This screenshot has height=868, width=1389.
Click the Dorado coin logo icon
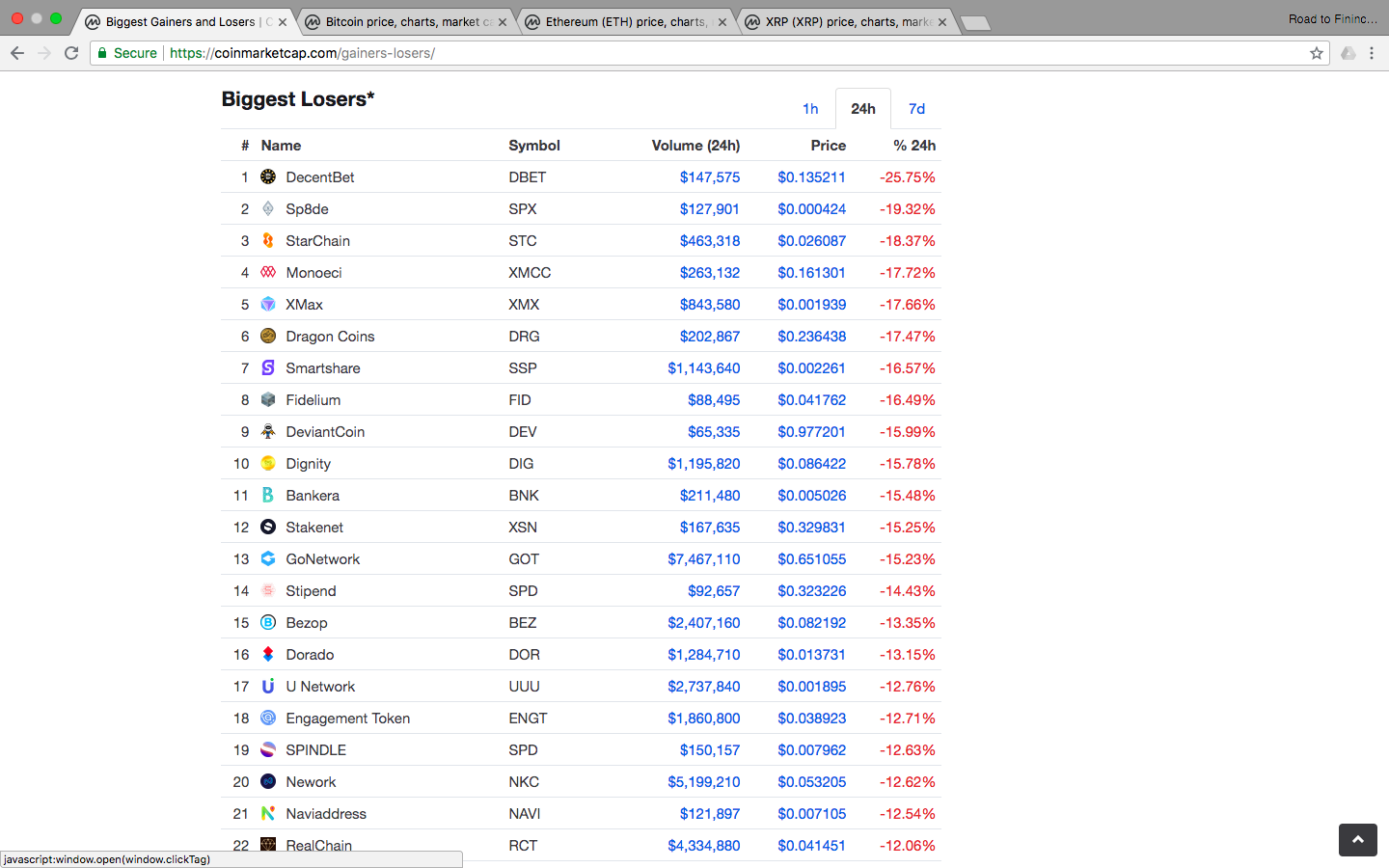click(268, 654)
